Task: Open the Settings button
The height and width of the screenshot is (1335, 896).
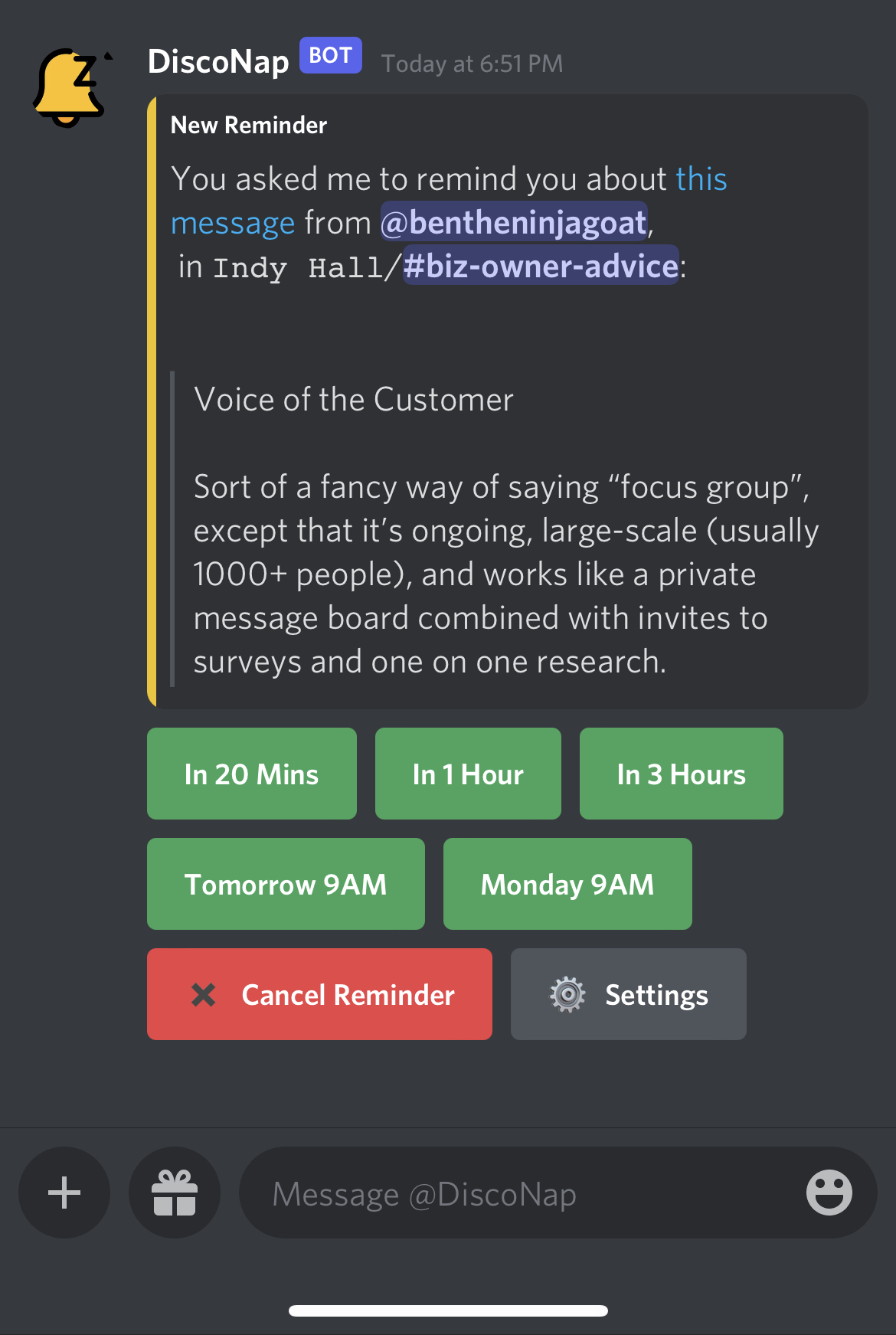Action: click(x=628, y=995)
